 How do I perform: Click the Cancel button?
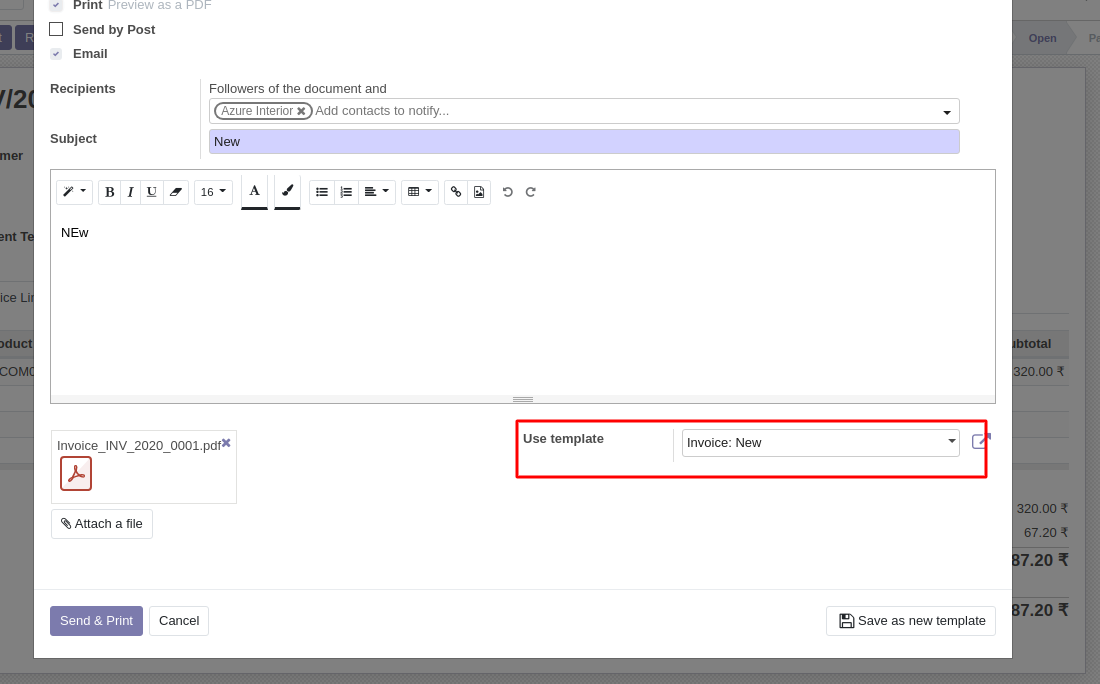[x=179, y=621]
